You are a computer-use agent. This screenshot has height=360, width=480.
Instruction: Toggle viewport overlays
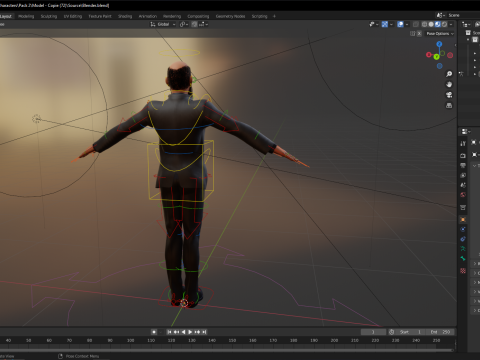click(400, 24)
